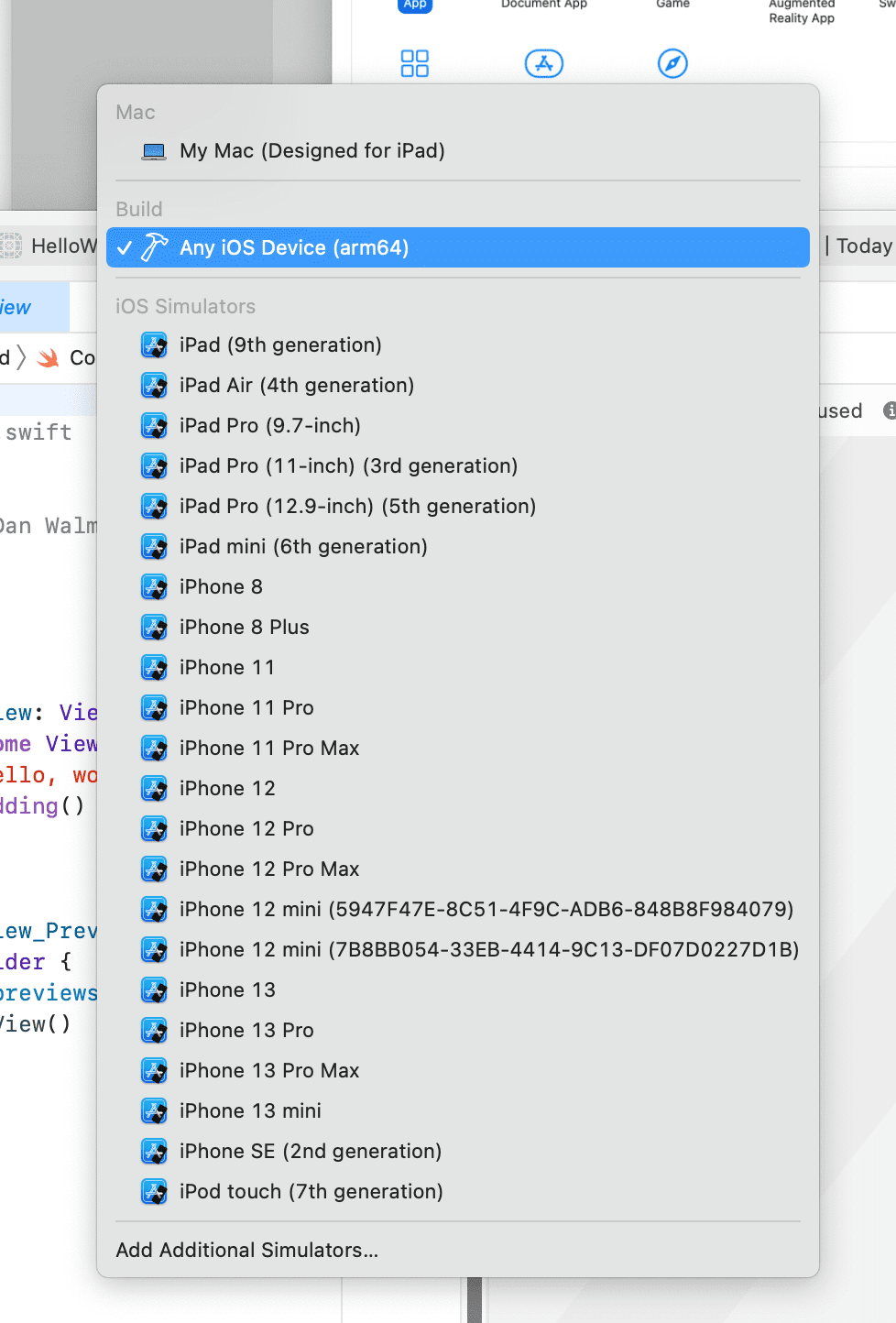Click the simulator icon beside iPhone 8
896x1323 pixels.
[154, 587]
